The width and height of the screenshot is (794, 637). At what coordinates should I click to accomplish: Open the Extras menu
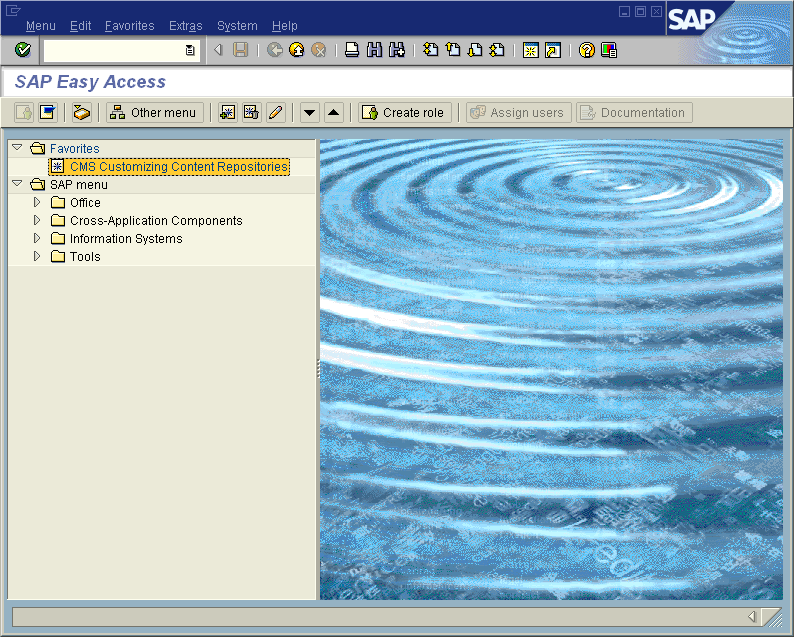point(185,26)
